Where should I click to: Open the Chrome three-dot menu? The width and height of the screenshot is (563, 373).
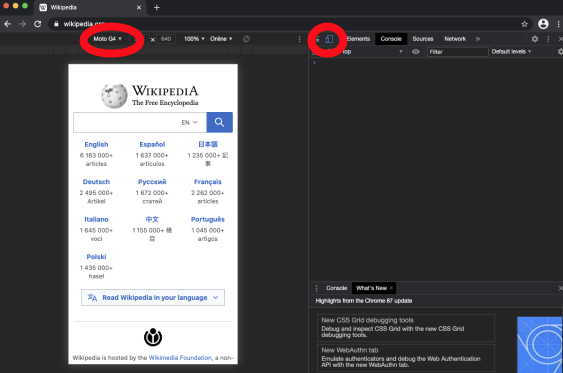tap(558, 24)
